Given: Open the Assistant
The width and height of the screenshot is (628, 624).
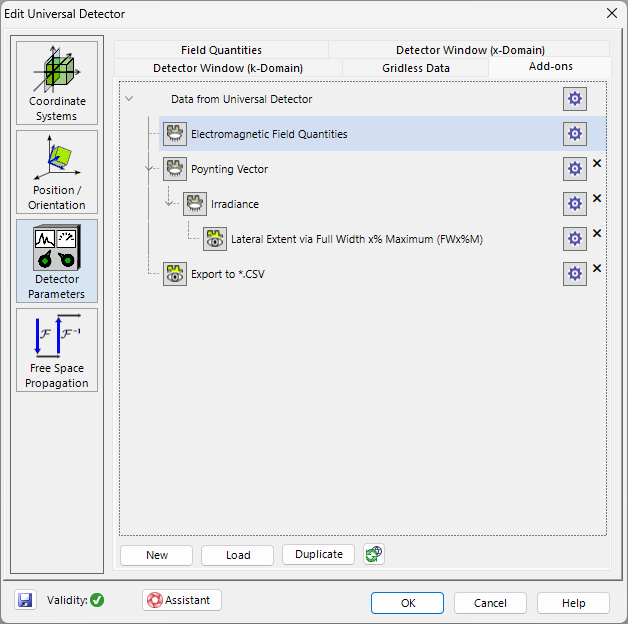Looking at the screenshot, I should 182,600.
